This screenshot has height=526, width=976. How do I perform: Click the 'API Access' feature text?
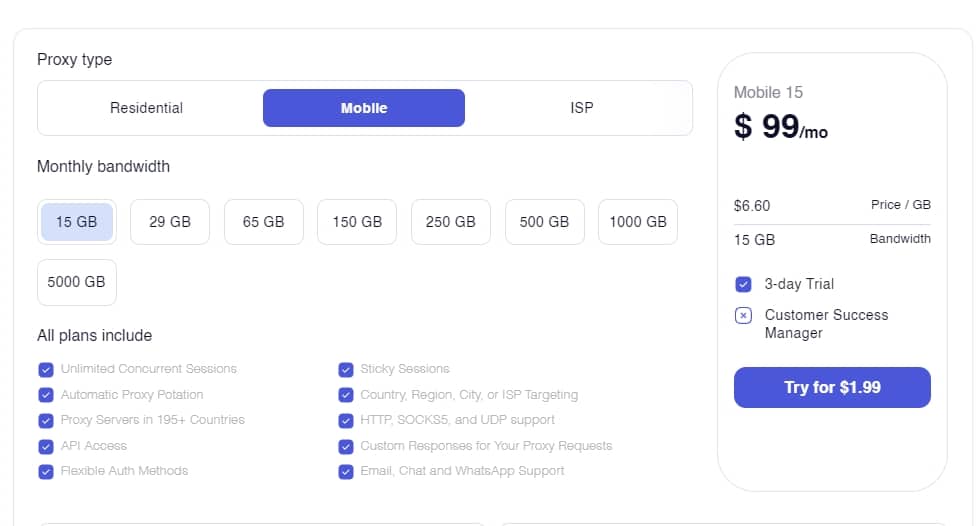93,446
